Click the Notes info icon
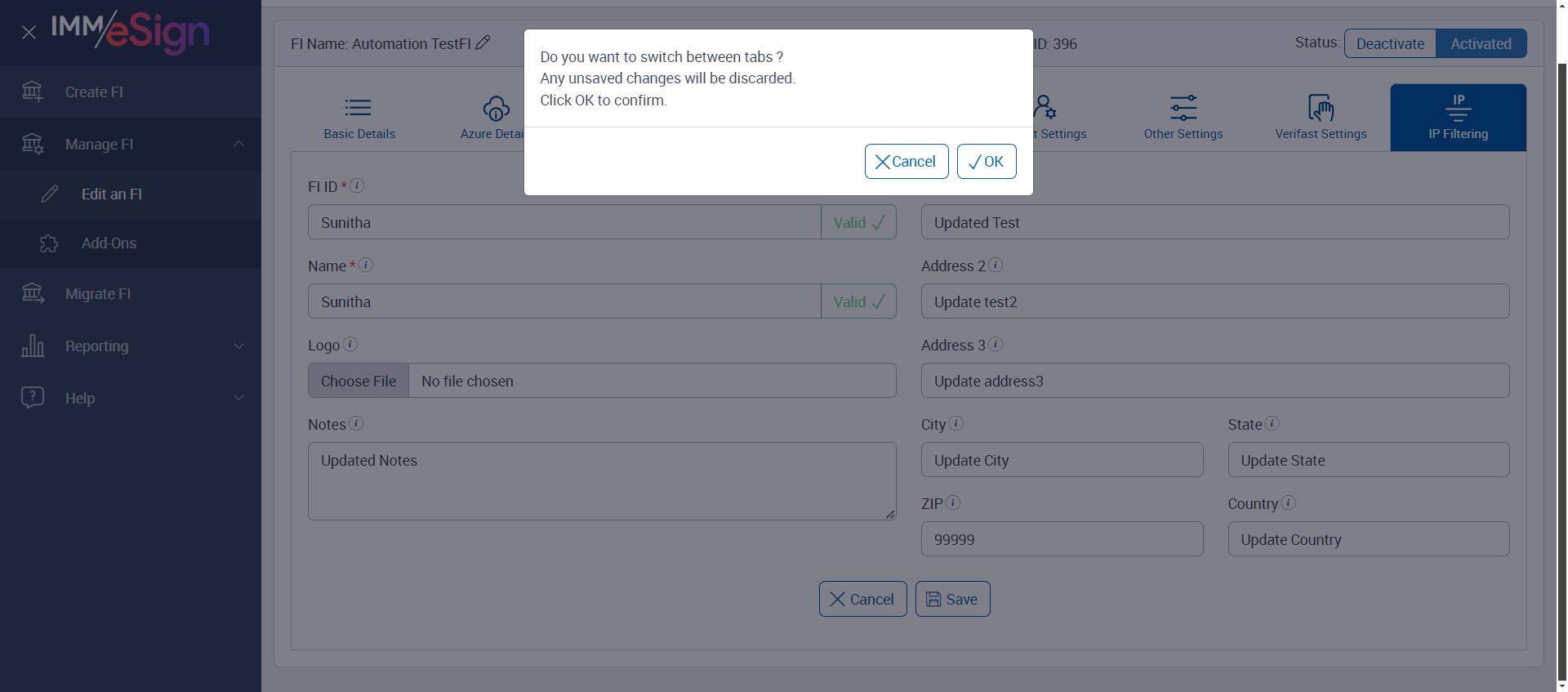This screenshot has width=1568, height=692. point(356,423)
